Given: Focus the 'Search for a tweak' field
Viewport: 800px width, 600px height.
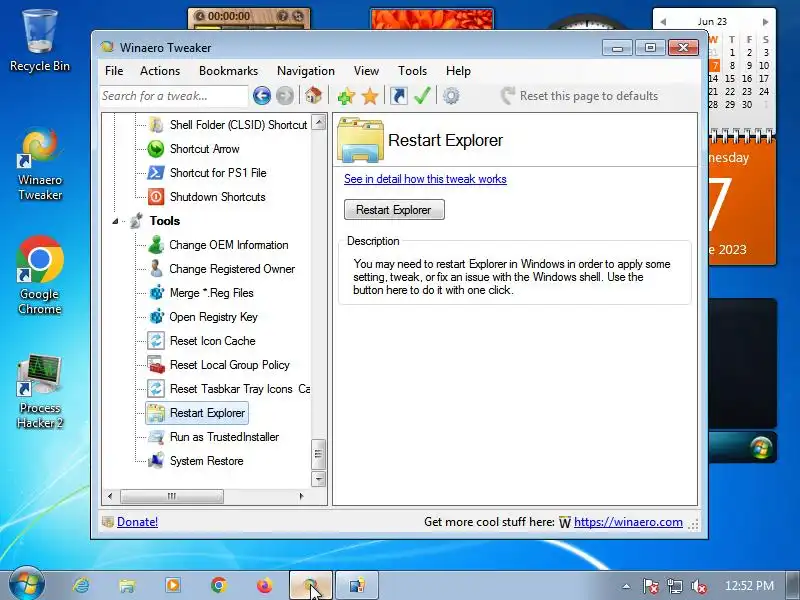Looking at the screenshot, I should point(173,96).
